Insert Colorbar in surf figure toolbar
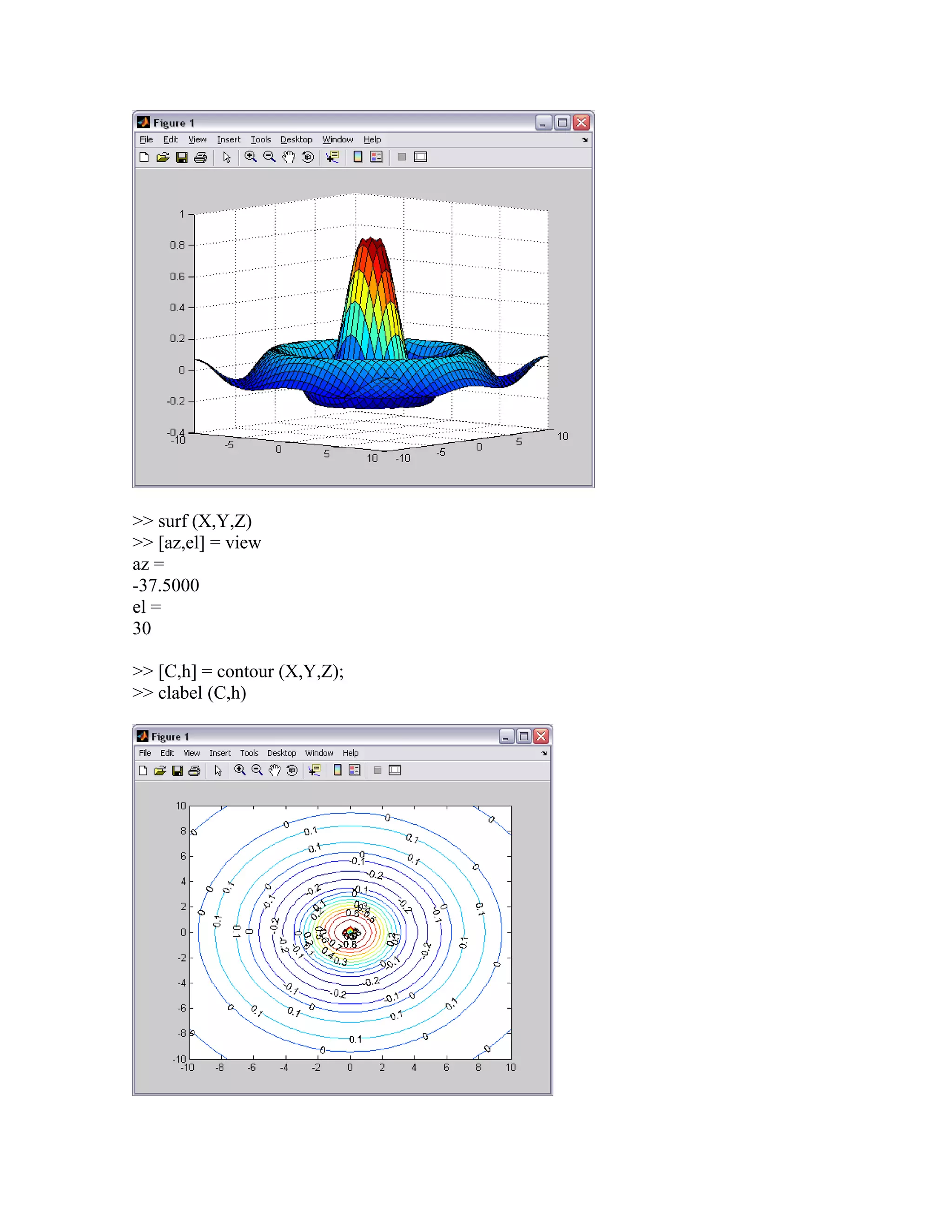This screenshot has width=952, height=1232. point(357,158)
